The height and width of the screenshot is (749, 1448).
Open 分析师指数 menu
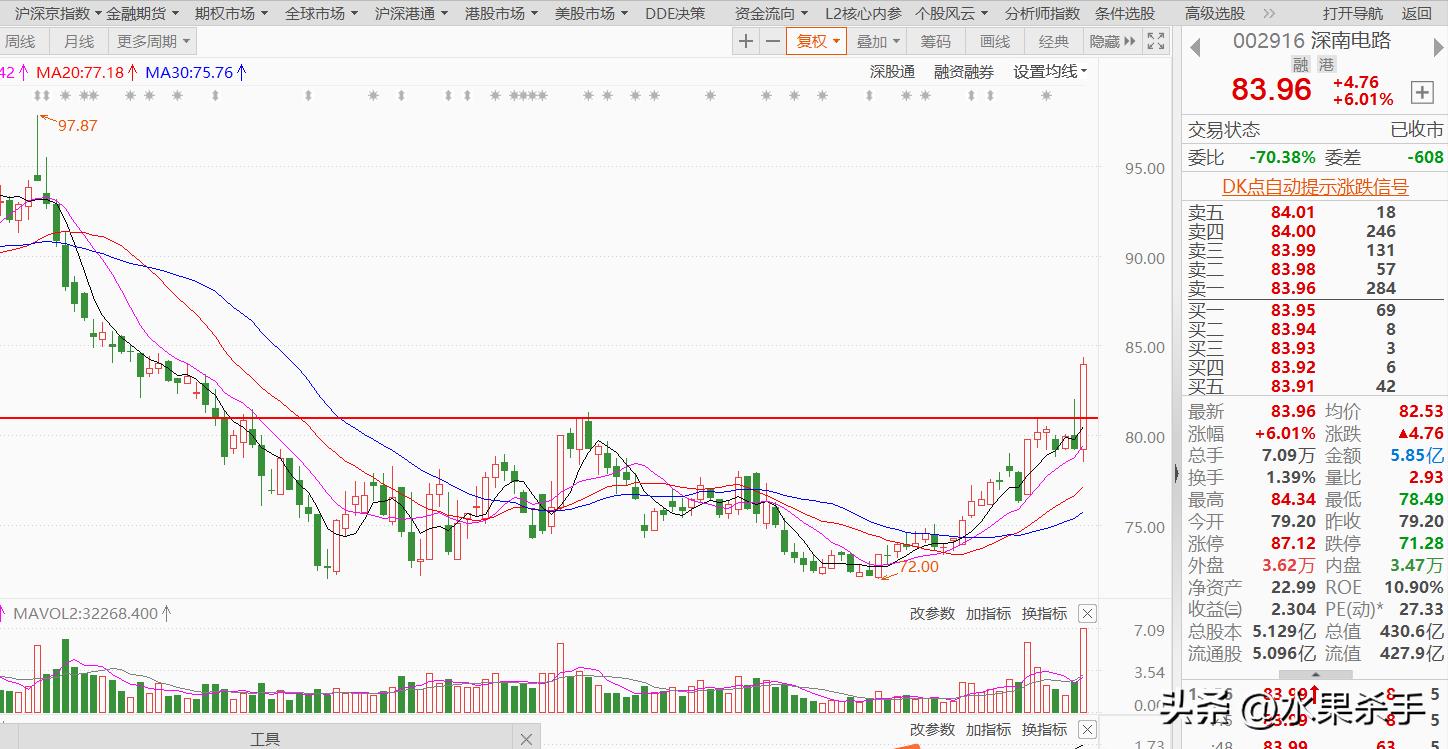(1042, 14)
